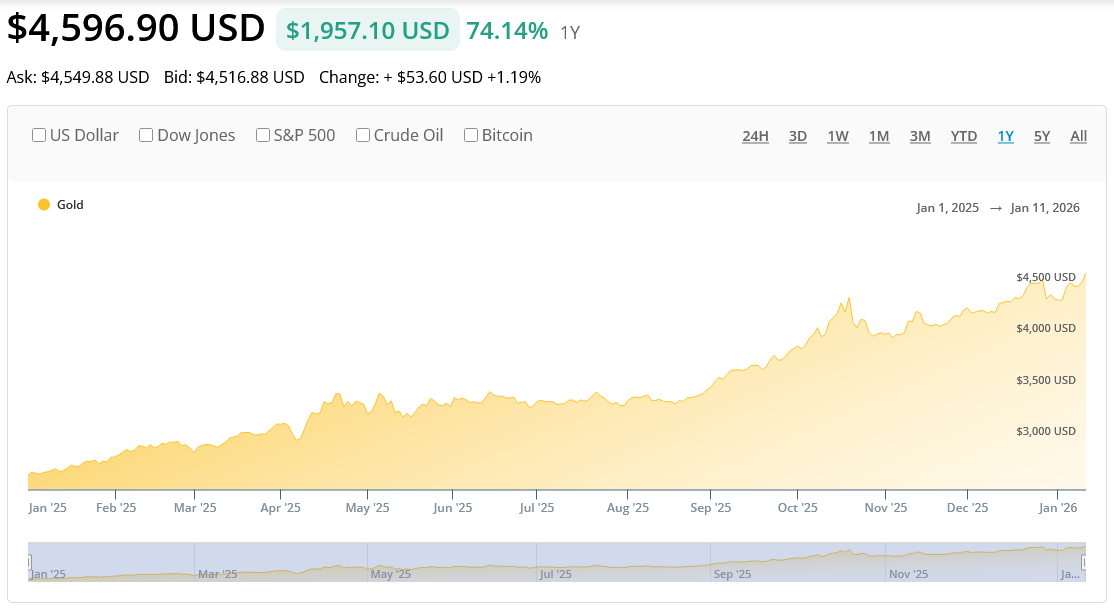Tick the Crude Oil checkbox
1114x610 pixels.
363,135
